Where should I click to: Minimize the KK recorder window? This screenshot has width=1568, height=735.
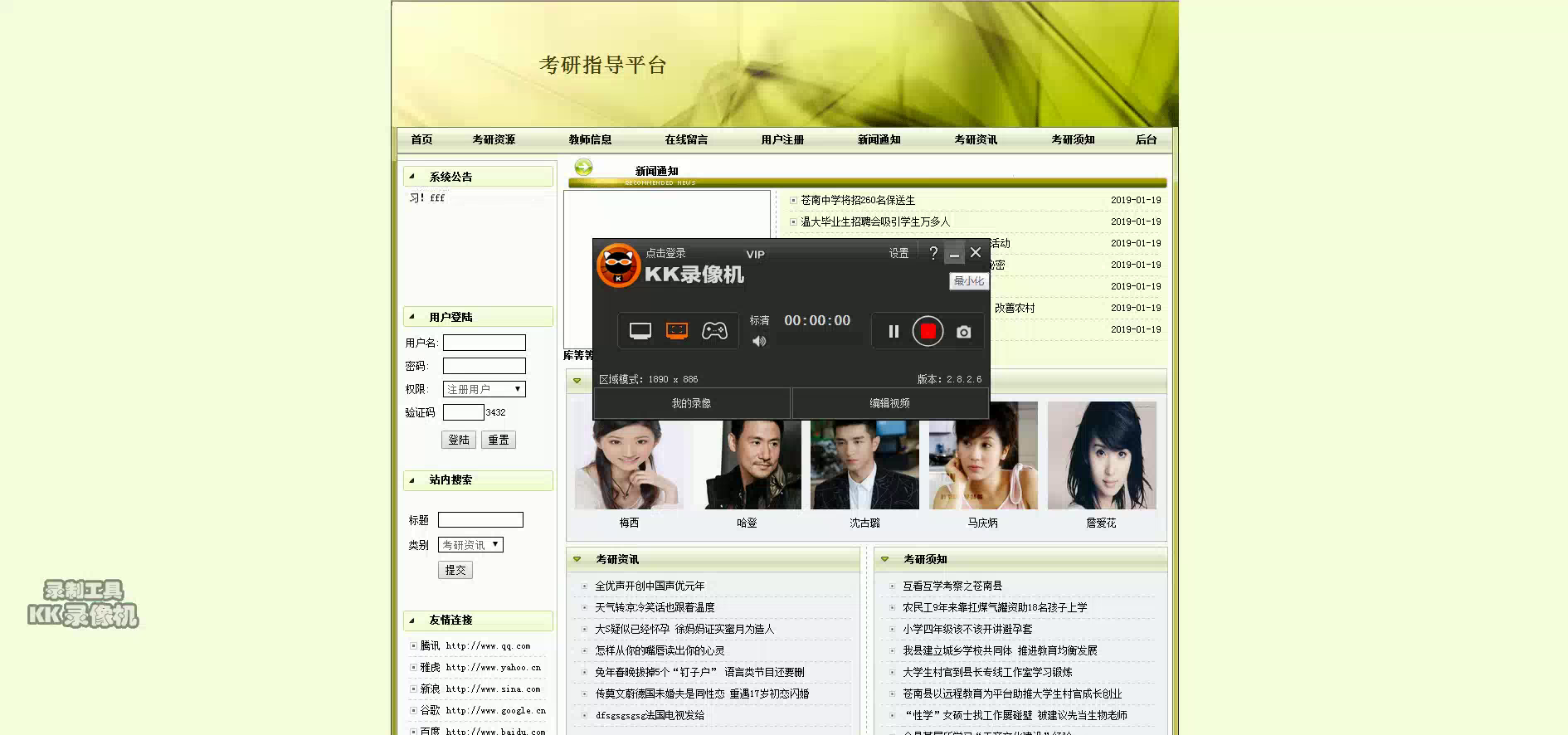(954, 253)
